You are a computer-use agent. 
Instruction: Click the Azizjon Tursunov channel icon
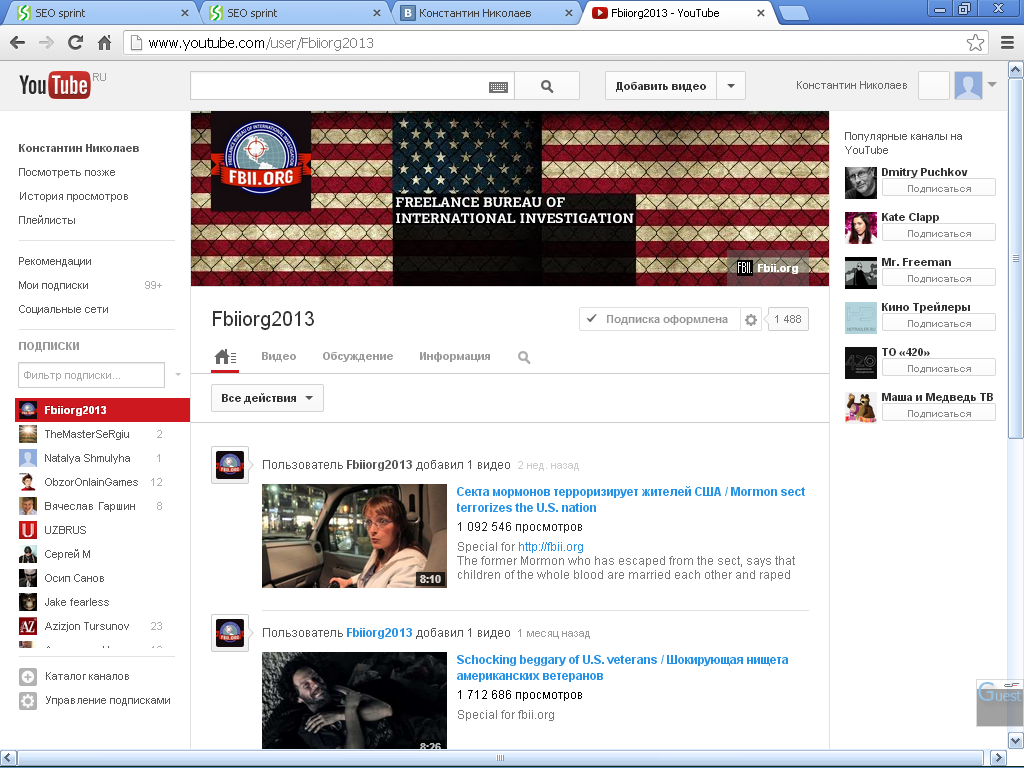click(27, 626)
